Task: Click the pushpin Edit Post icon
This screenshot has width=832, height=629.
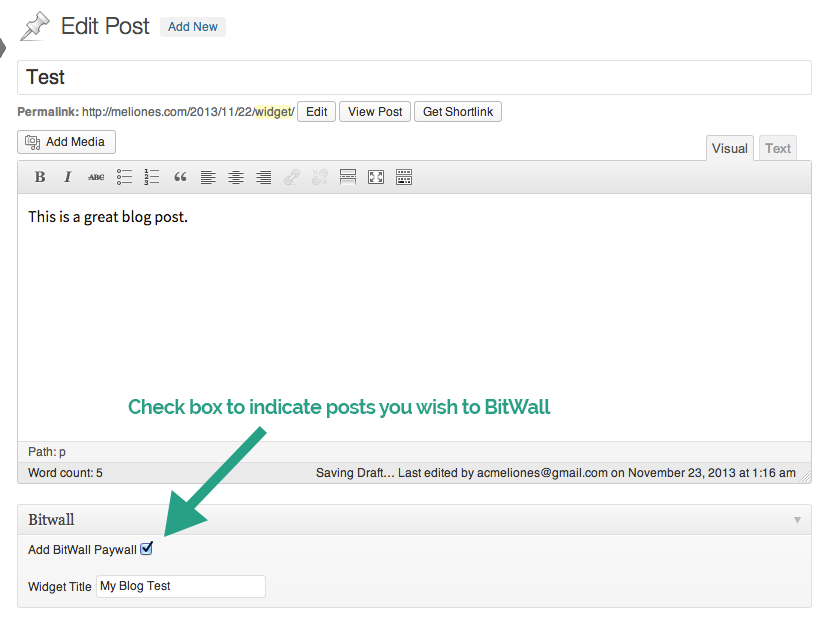Action: point(34,27)
